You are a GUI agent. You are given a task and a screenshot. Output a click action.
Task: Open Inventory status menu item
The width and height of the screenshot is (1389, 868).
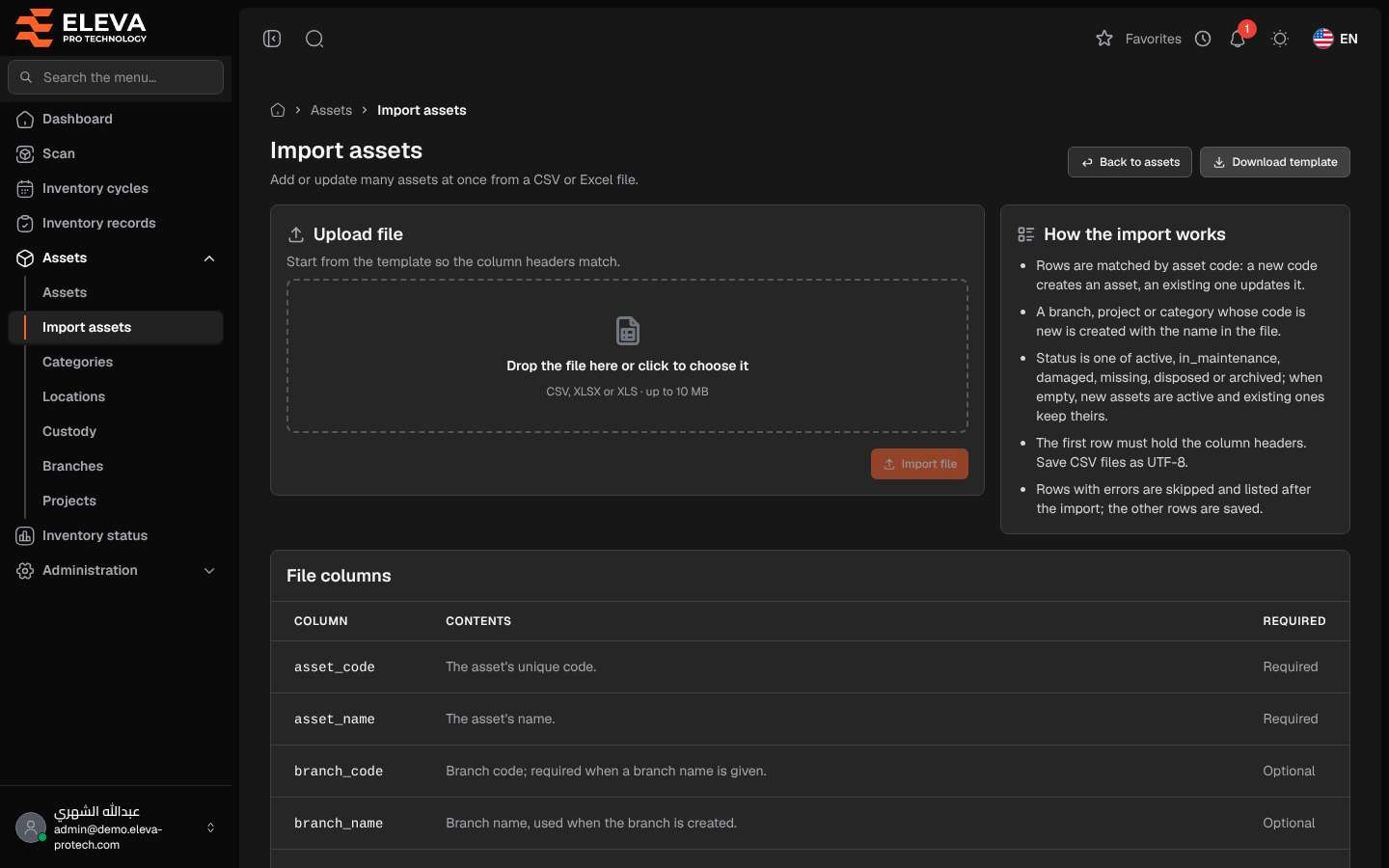(x=116, y=535)
